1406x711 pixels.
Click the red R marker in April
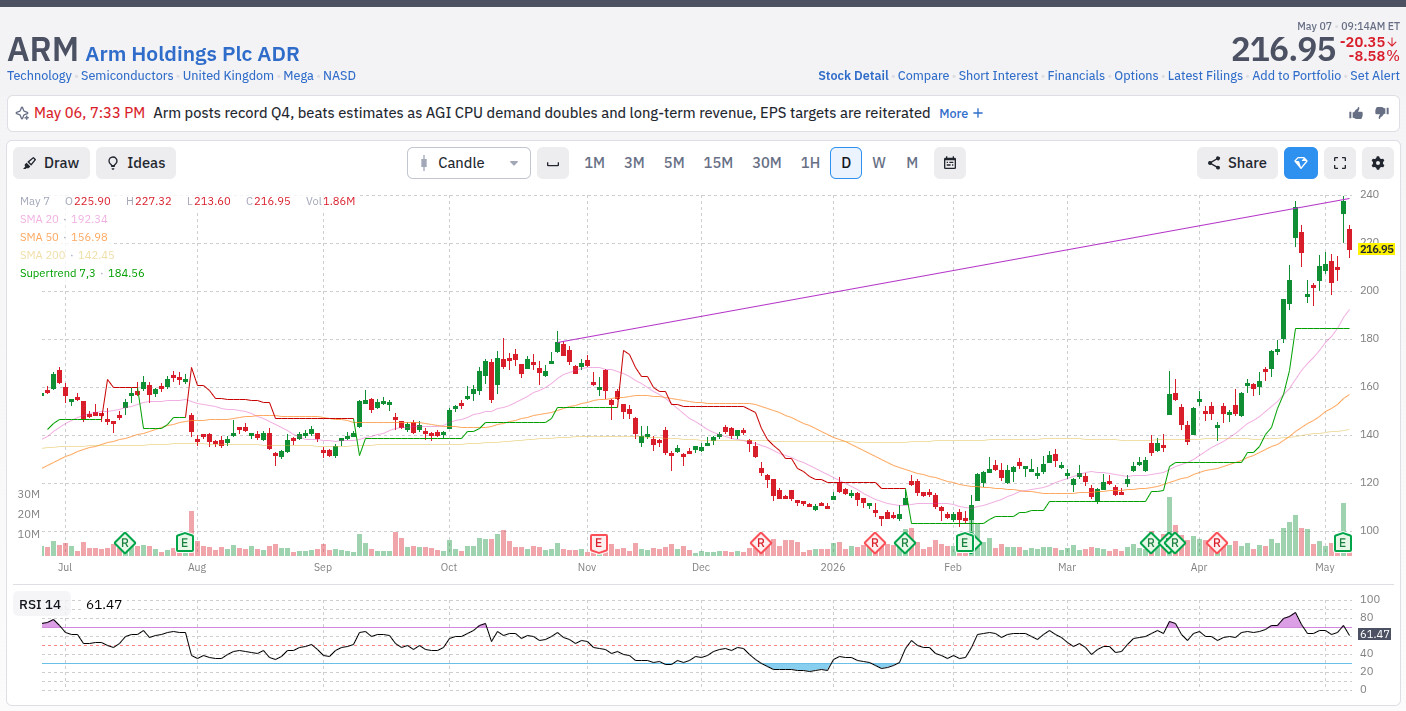pyautogui.click(x=1217, y=543)
